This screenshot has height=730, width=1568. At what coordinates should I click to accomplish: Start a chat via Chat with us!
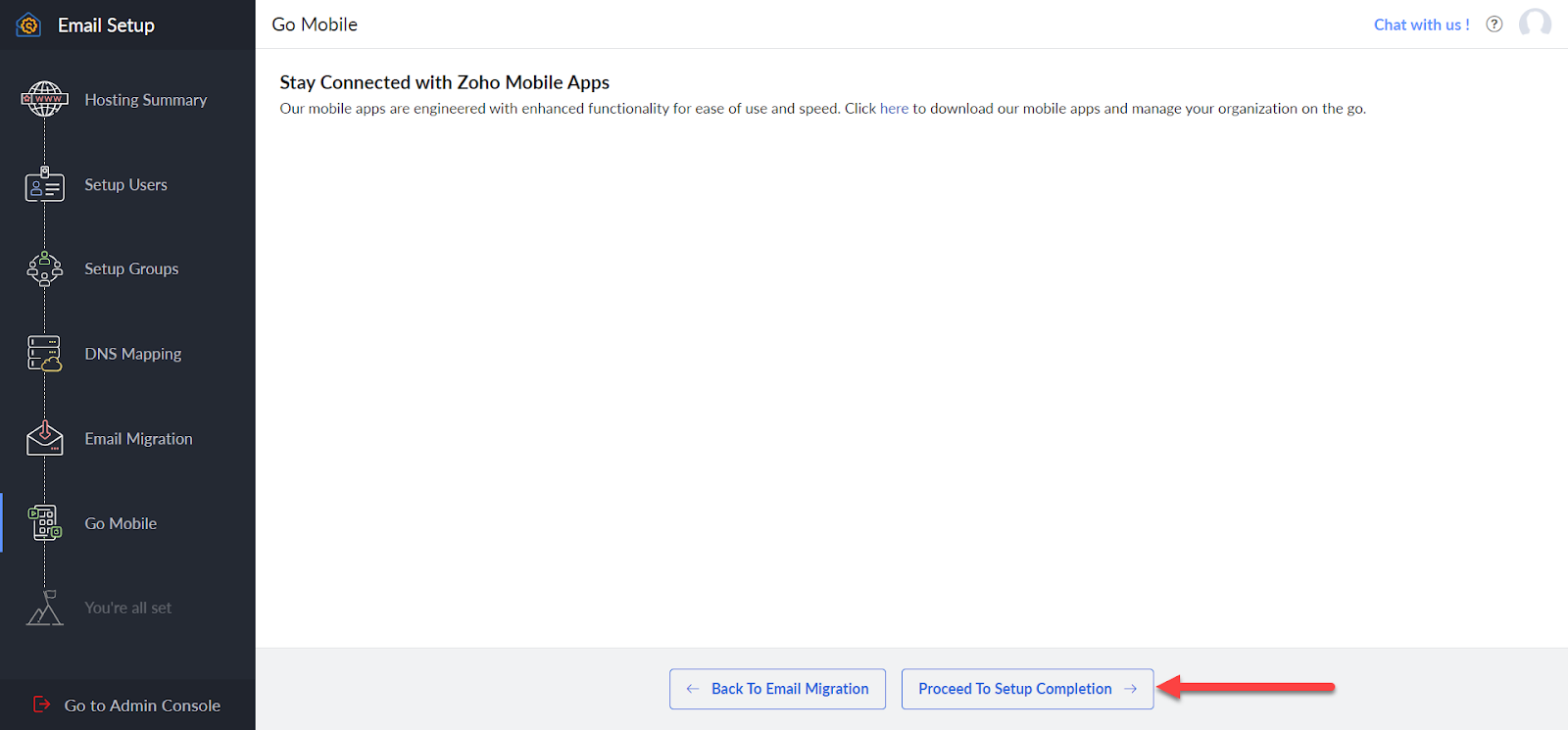pos(1421,24)
